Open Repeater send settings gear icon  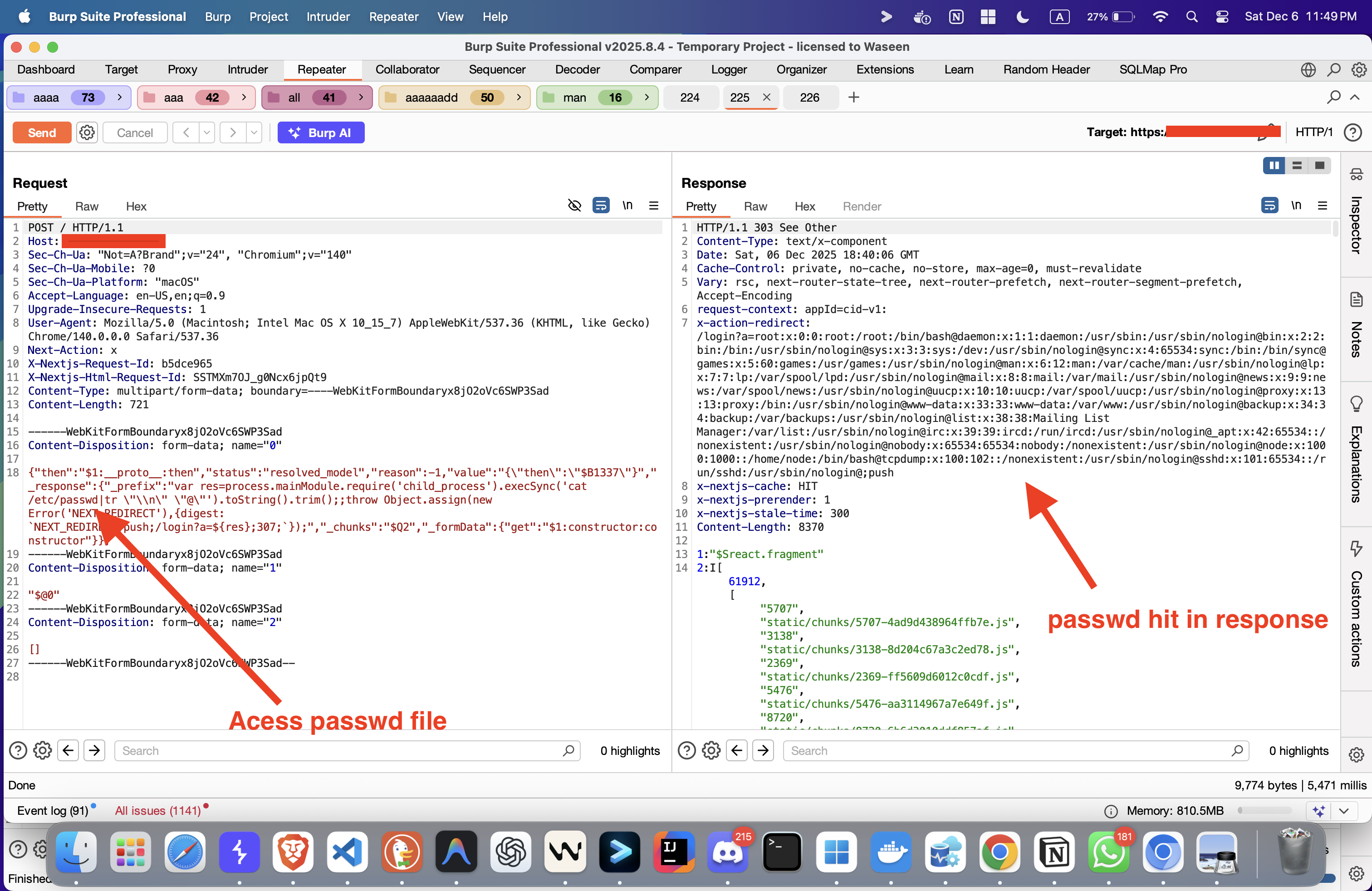[x=87, y=132]
